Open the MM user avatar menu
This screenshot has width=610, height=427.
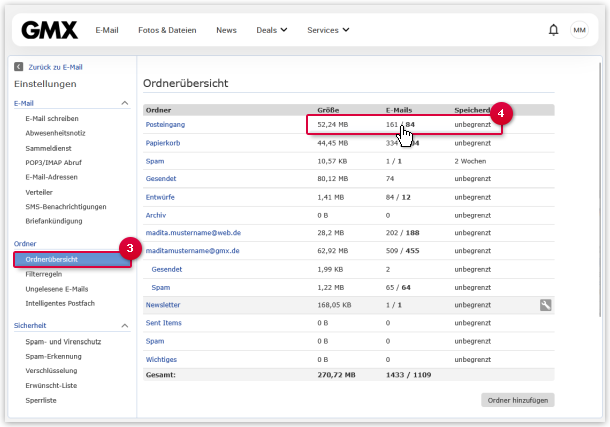(580, 30)
